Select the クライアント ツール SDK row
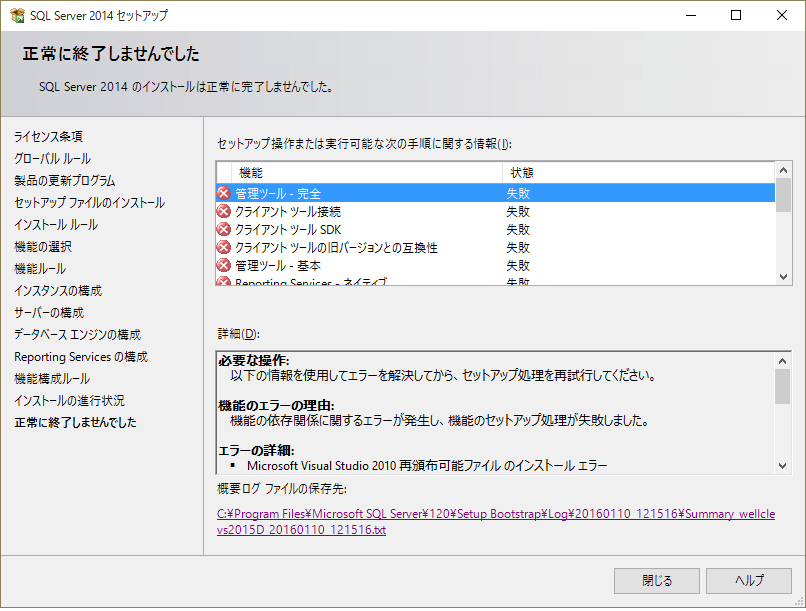 [496, 229]
